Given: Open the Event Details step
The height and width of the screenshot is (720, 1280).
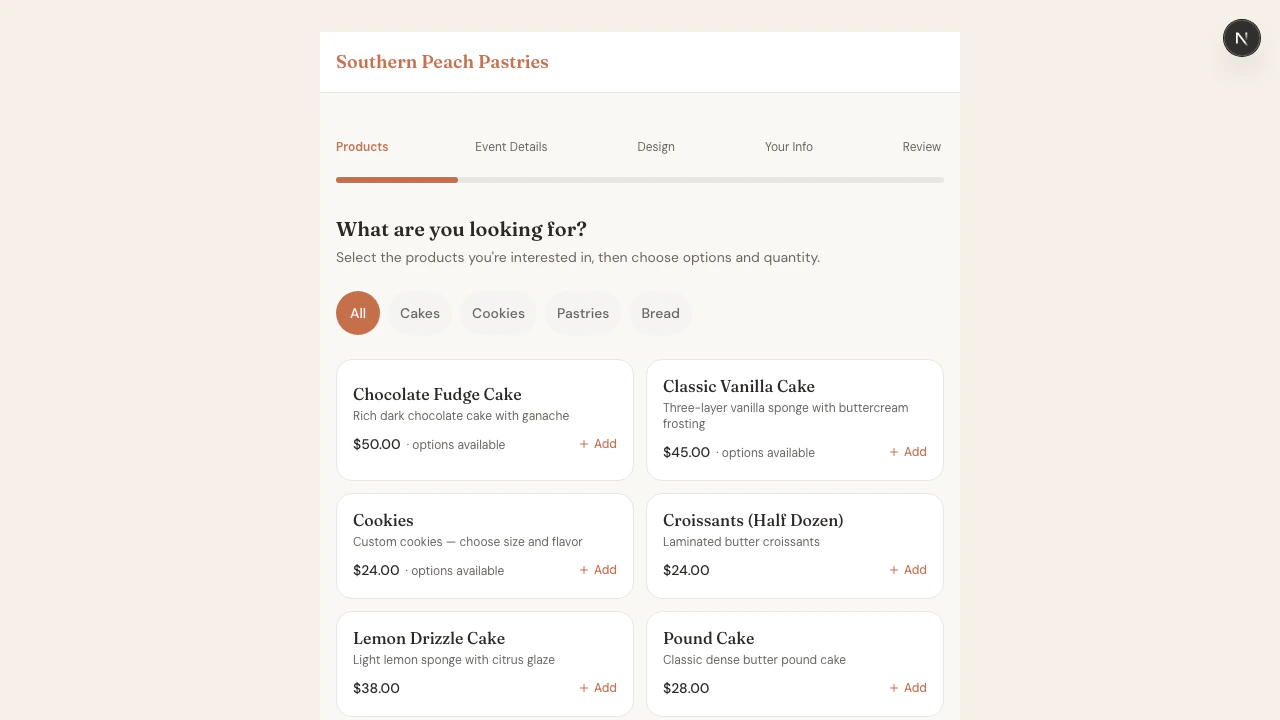Looking at the screenshot, I should click(x=511, y=146).
